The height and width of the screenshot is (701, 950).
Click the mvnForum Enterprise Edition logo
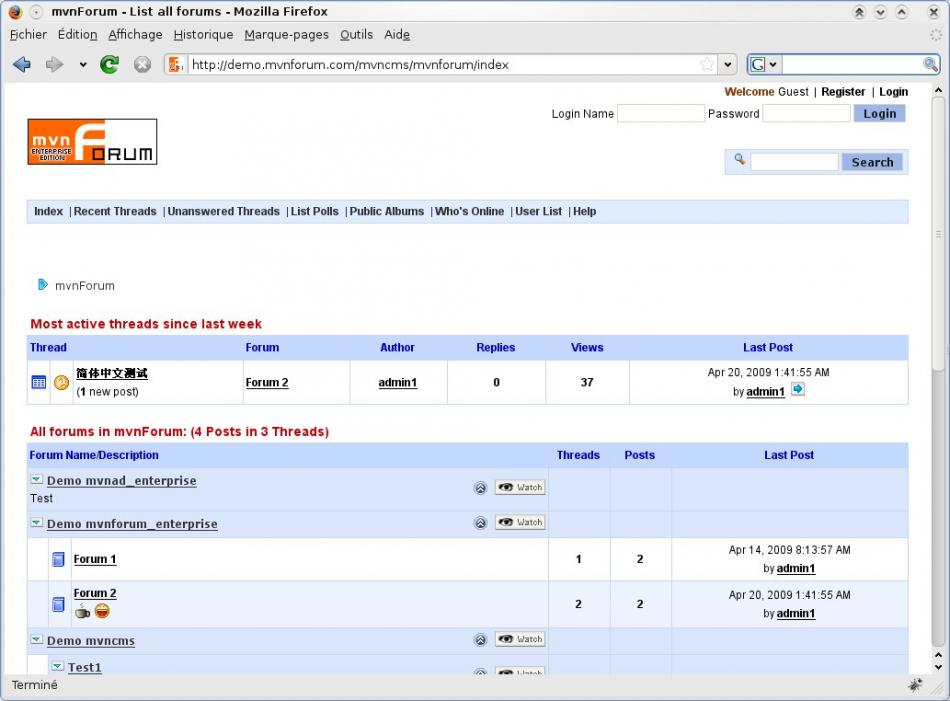pos(92,141)
